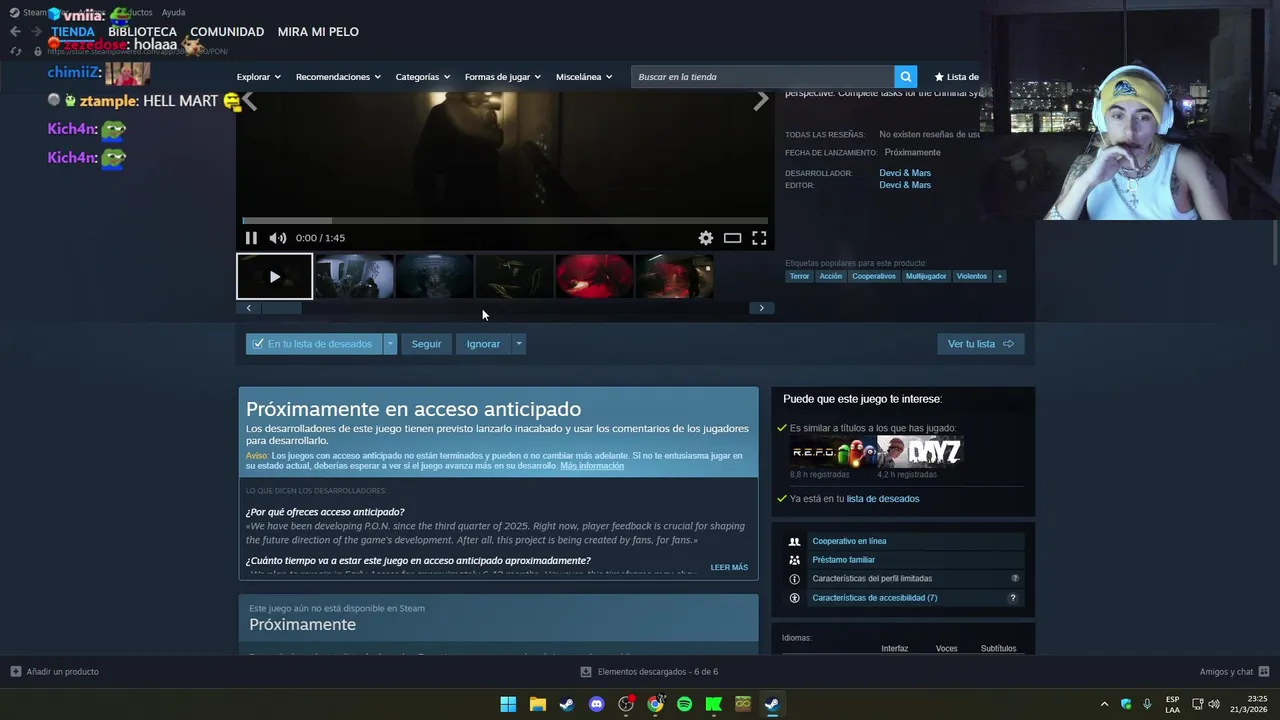The width and height of the screenshot is (1280, 720).
Task: Click the plus button to add a tag
Action: point(999,276)
